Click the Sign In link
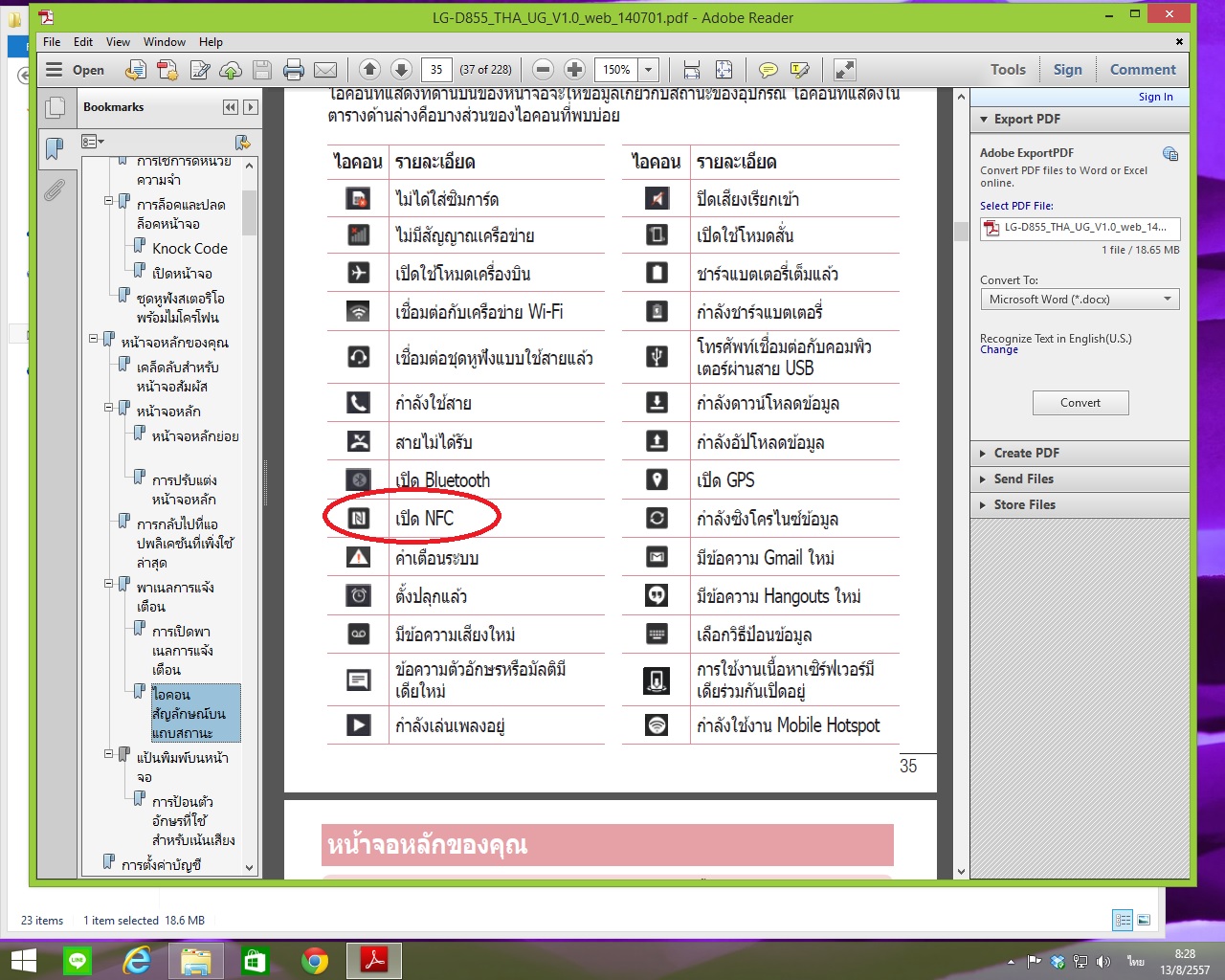This screenshot has height=980, width=1225. [x=1155, y=97]
